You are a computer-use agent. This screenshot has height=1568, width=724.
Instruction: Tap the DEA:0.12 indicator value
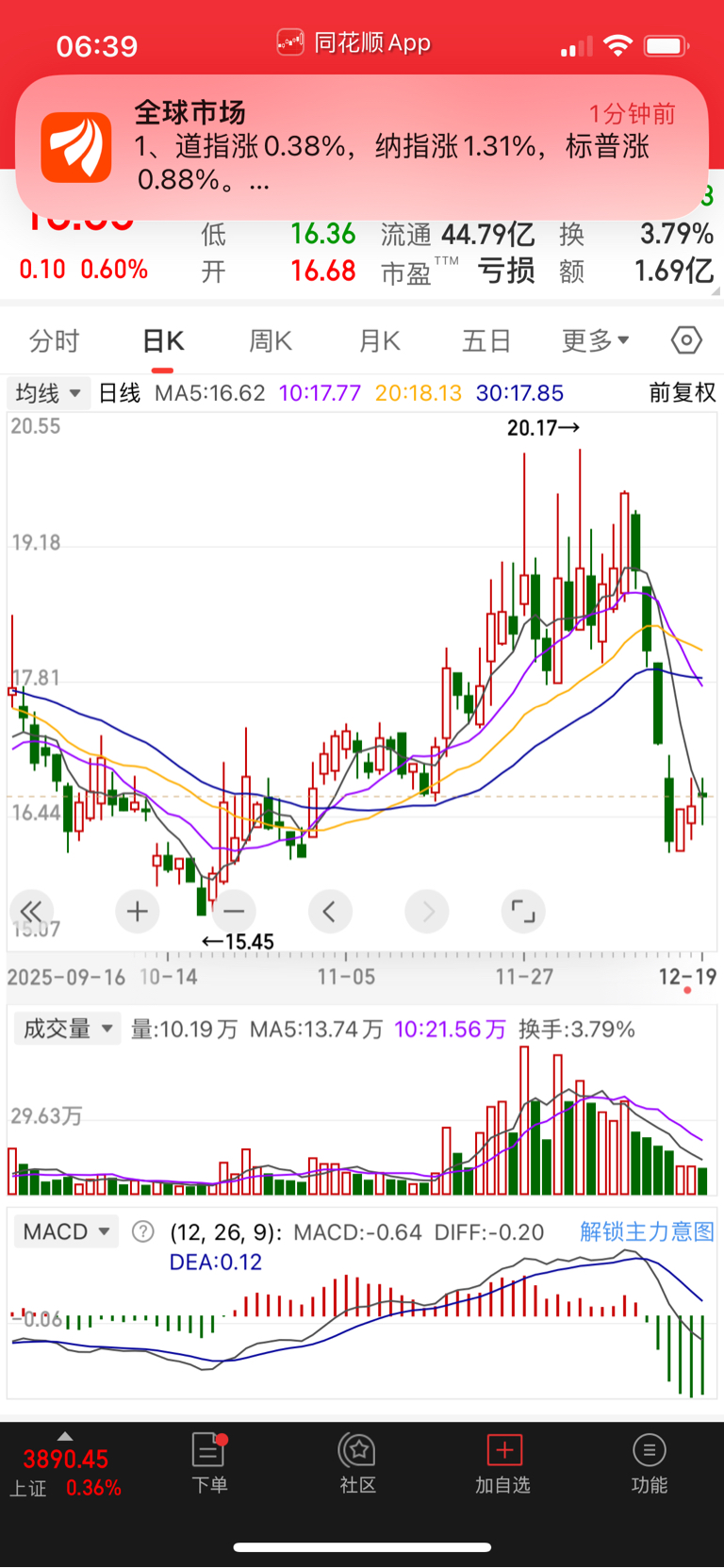pyautogui.click(x=215, y=1263)
